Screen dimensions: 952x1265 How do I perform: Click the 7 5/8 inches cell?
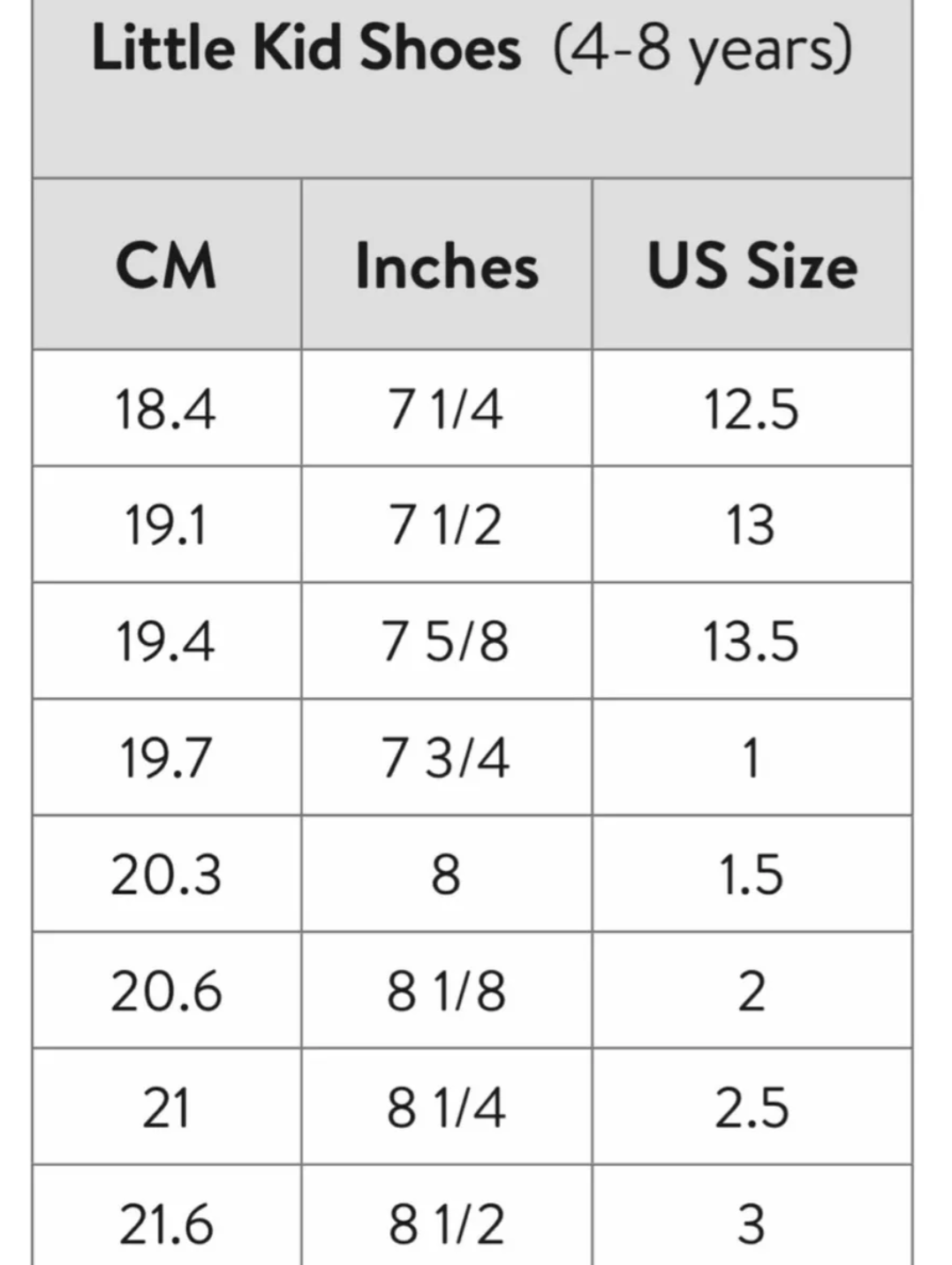446,641
